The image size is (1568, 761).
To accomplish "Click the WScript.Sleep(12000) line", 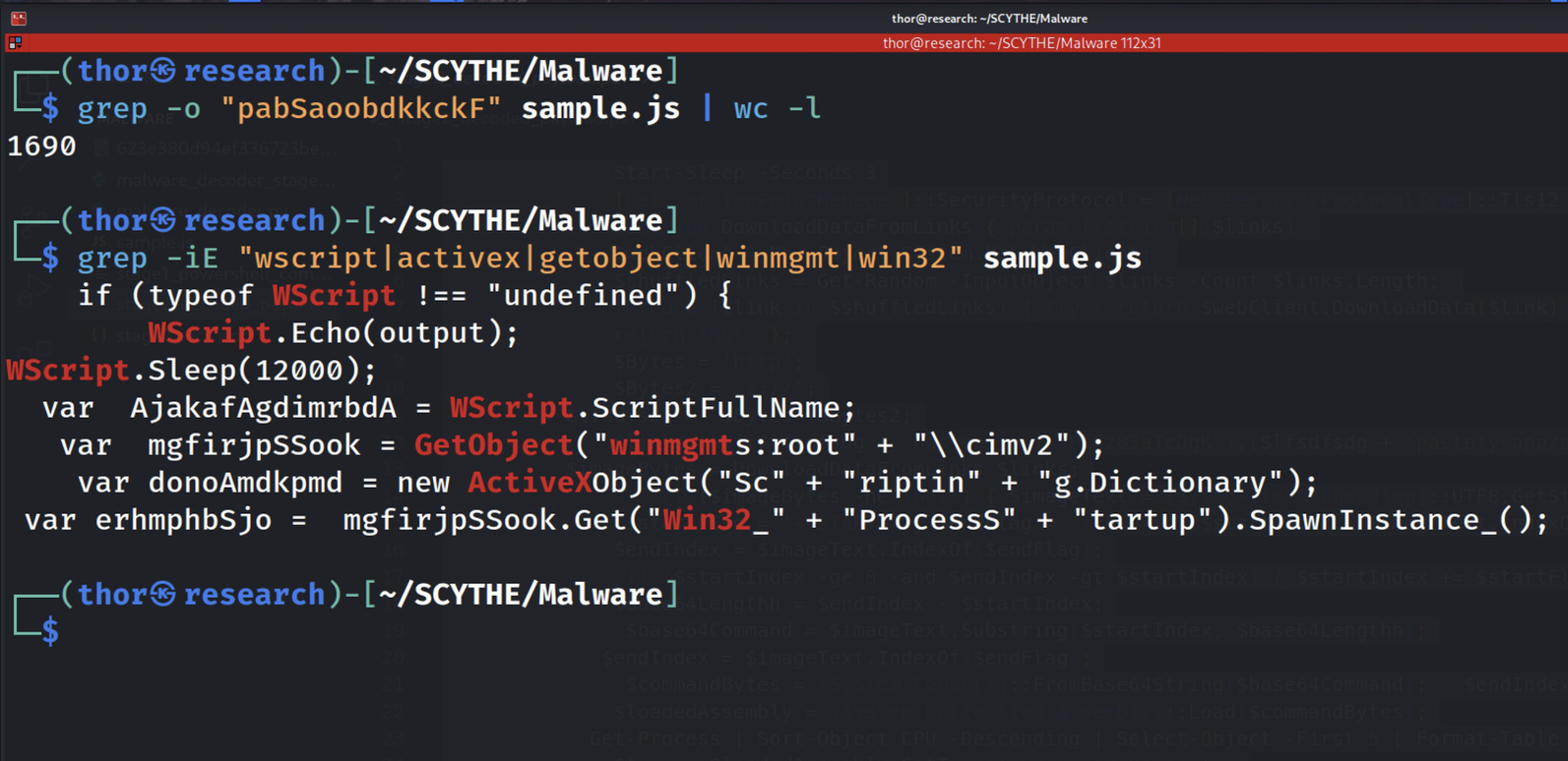I will coord(191,370).
